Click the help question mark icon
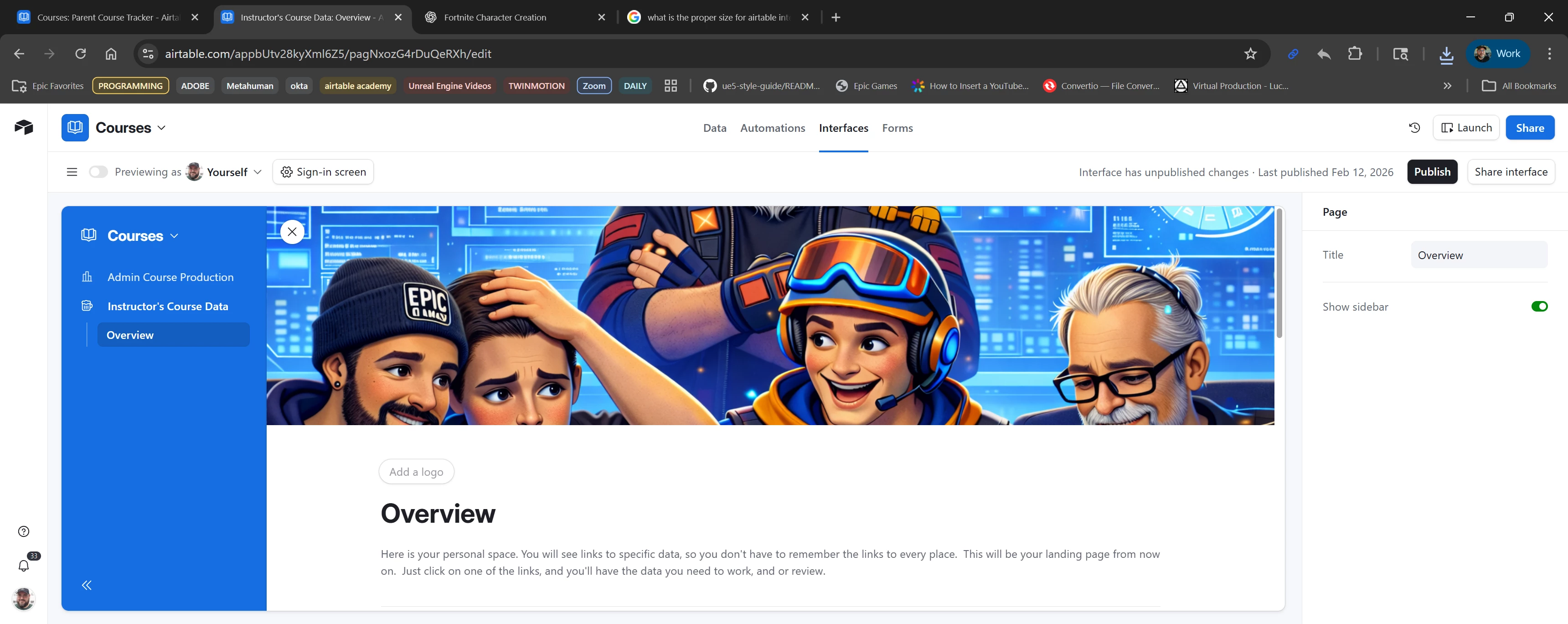The height and width of the screenshot is (624, 1568). tap(24, 531)
